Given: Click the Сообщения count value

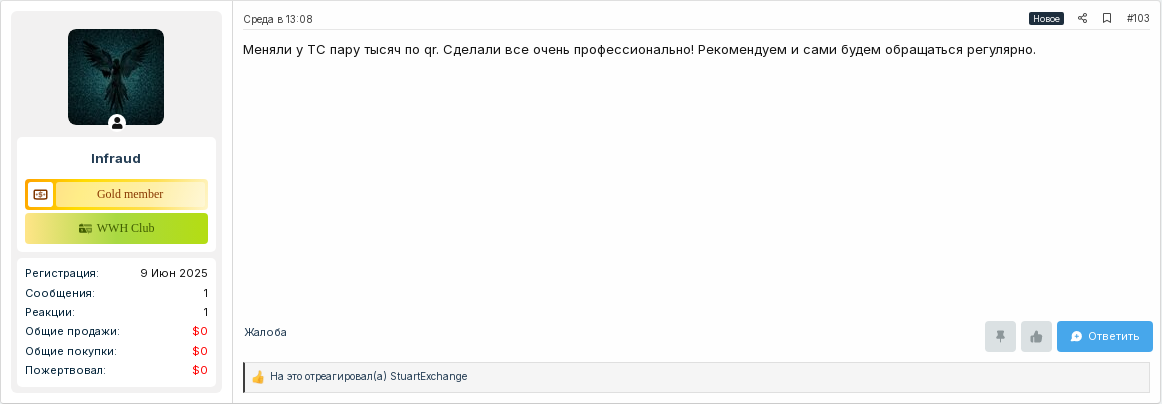Looking at the screenshot, I should point(205,293).
